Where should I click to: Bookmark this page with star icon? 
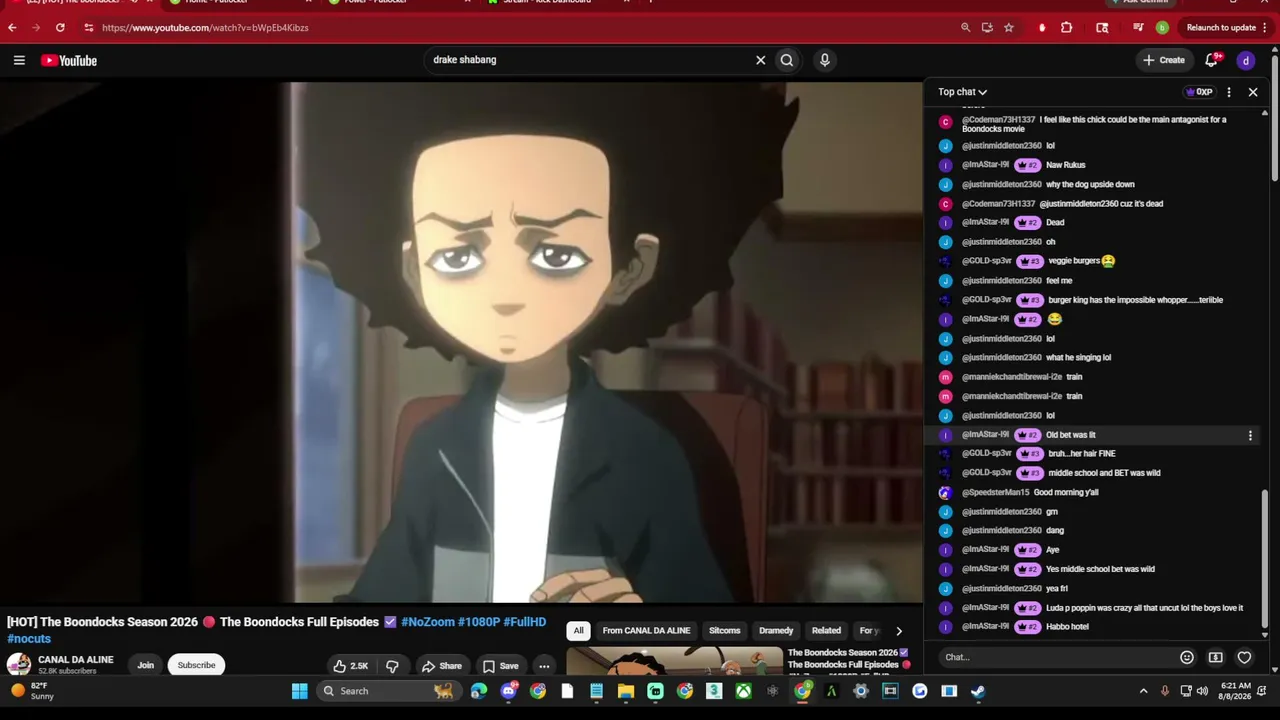(x=1009, y=28)
